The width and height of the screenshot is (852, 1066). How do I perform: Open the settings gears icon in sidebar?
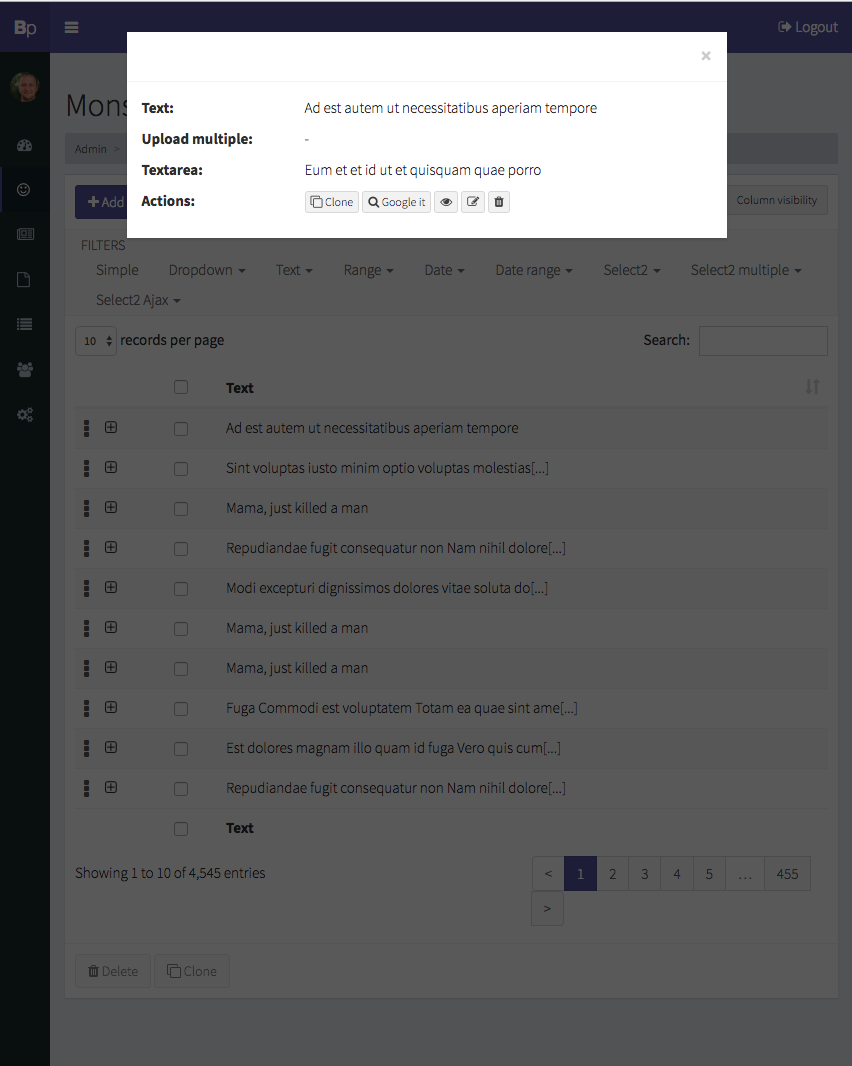24,414
